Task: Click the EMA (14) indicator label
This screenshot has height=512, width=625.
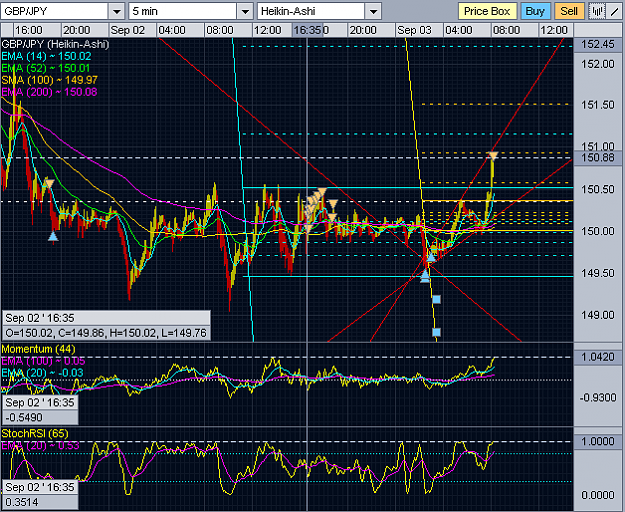Action: pos(46,56)
